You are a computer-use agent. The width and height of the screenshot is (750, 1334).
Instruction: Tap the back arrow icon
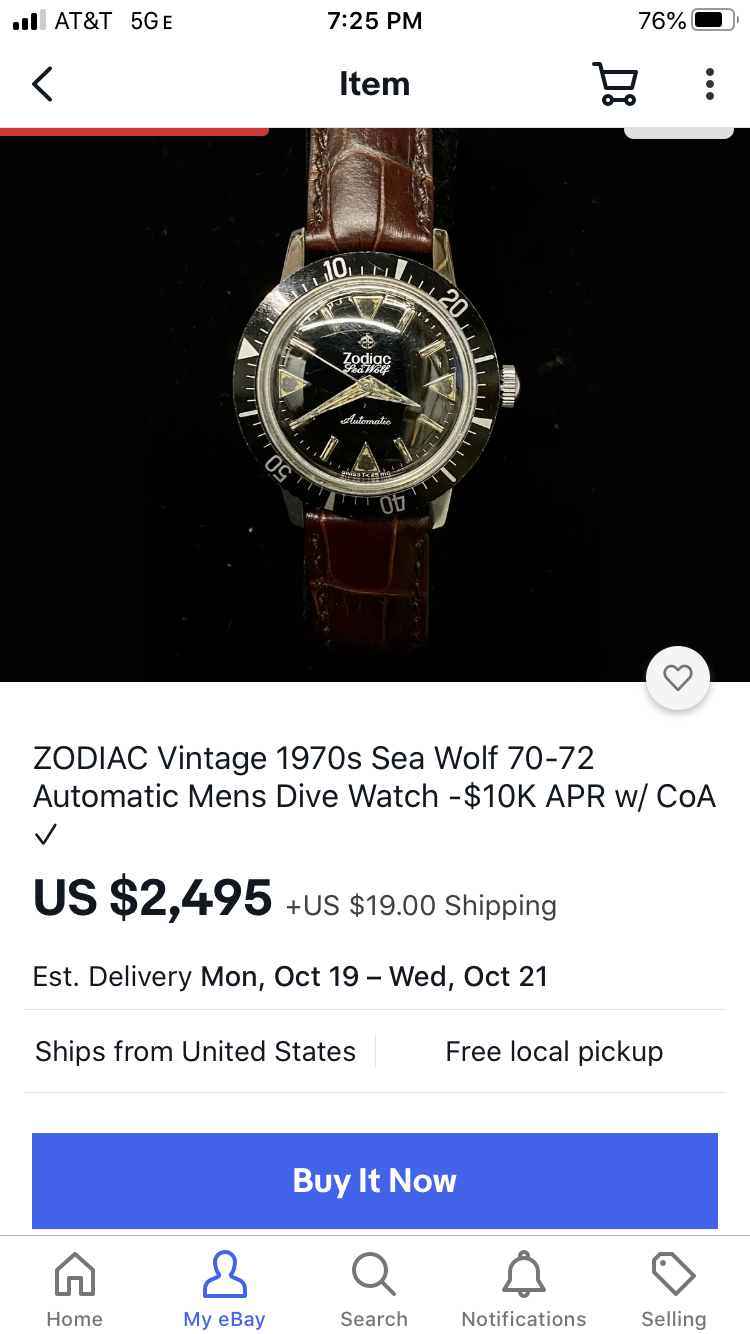coord(42,84)
